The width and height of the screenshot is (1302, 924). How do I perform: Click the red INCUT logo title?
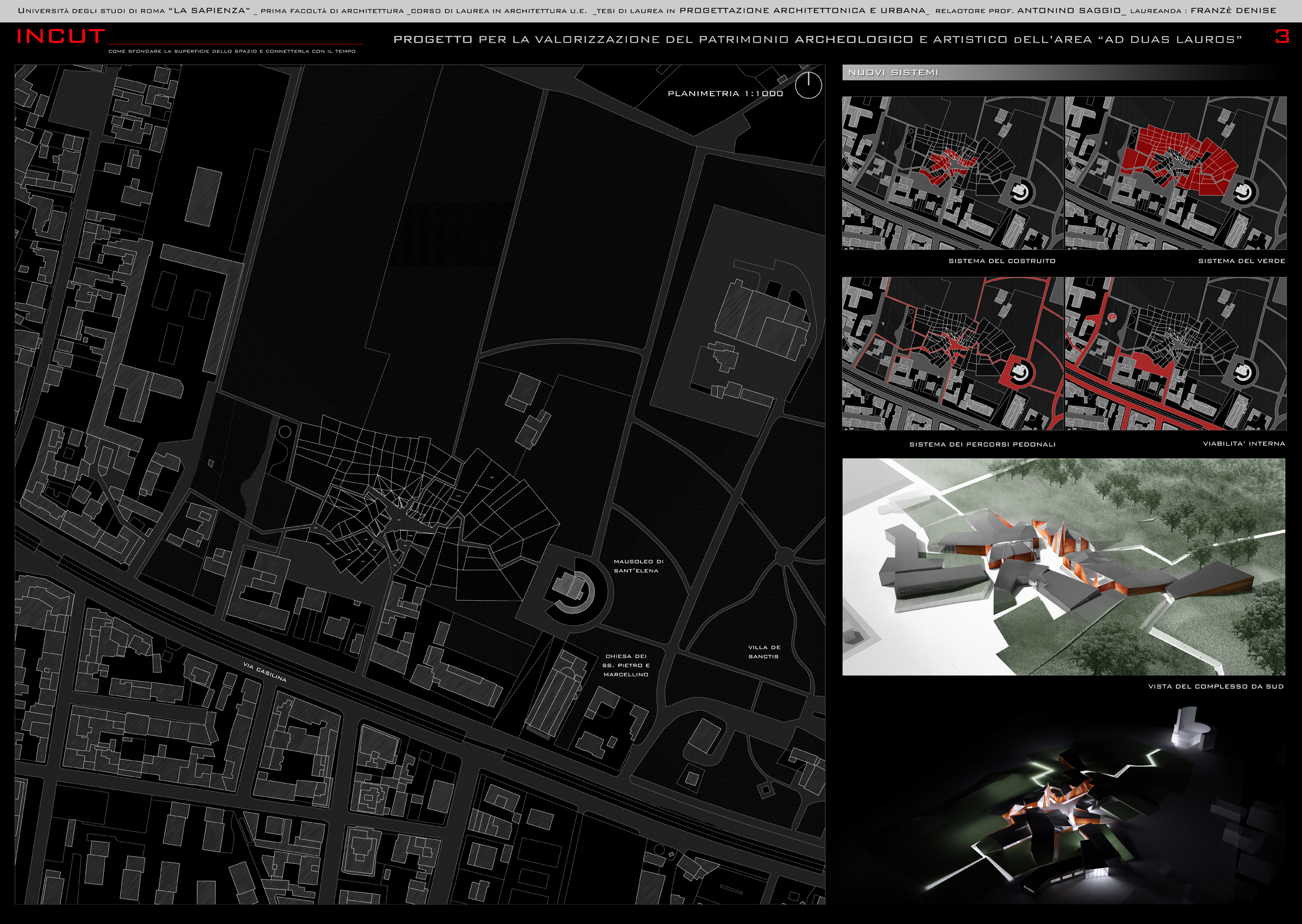click(61, 37)
